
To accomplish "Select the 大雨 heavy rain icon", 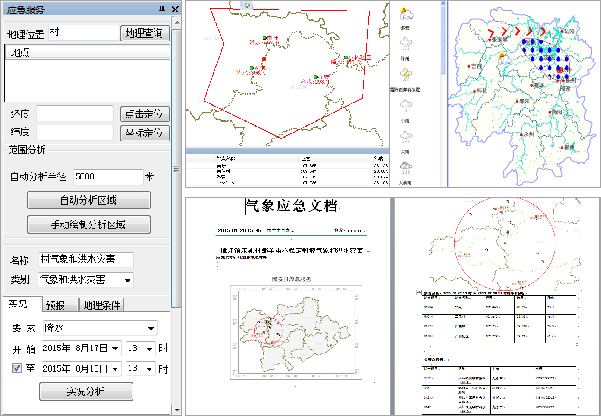I will click(408, 134).
